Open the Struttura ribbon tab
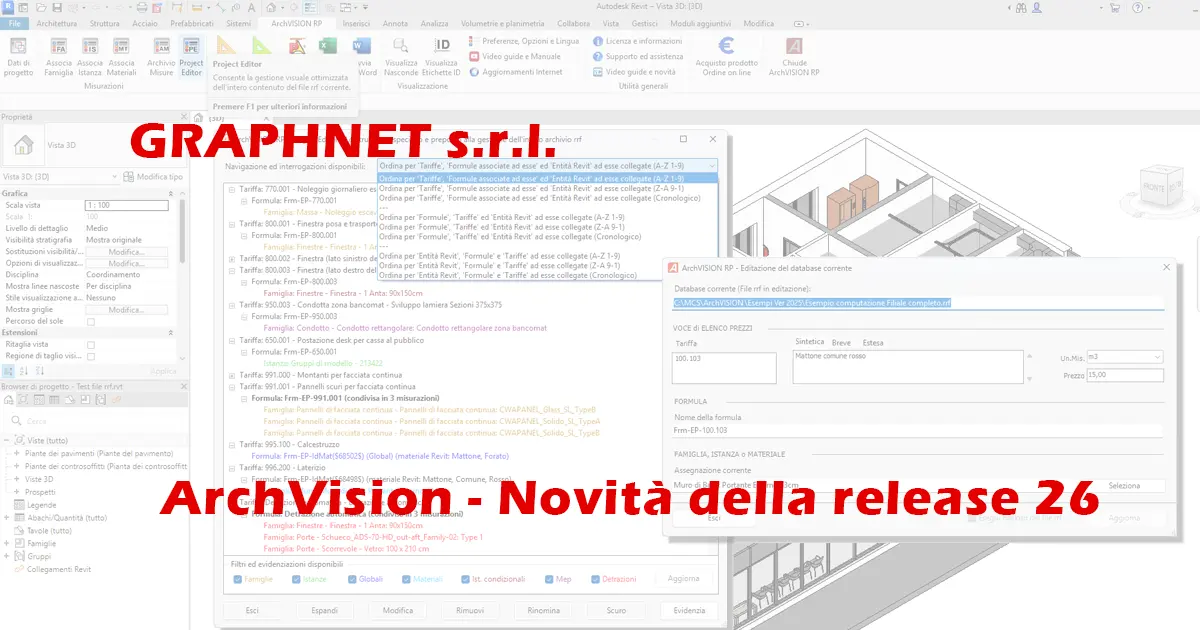Viewport: 1200px width, 630px height. (104, 23)
